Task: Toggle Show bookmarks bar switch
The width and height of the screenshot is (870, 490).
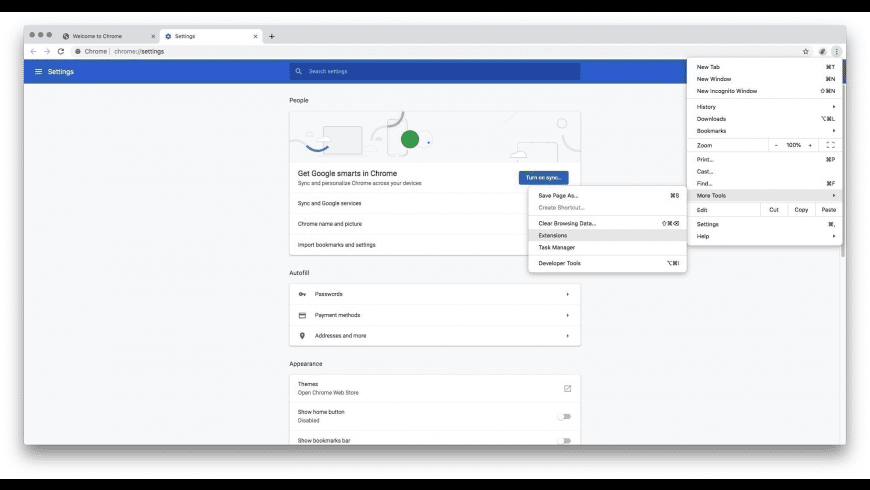Action: [564, 441]
